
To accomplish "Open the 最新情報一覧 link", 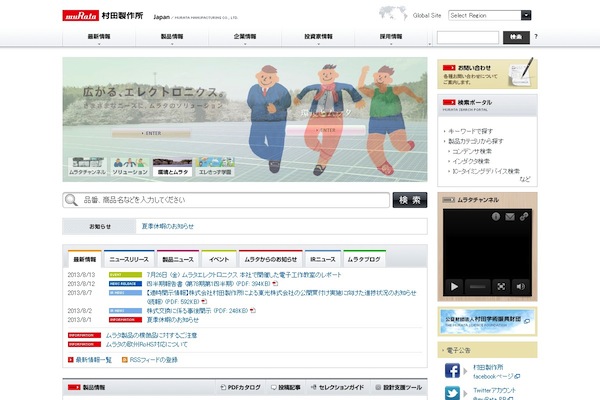I will [x=93, y=360].
